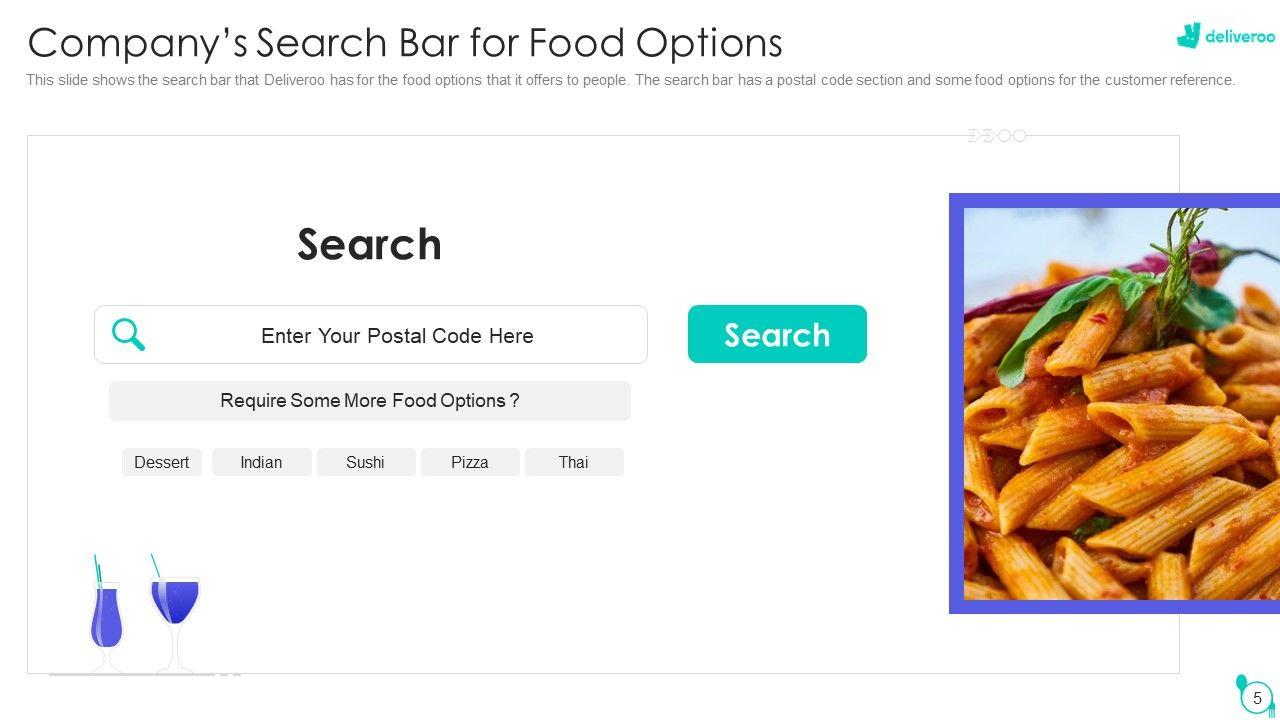Click the faint arrows-and-circles decoration
This screenshot has width=1280, height=720.
pos(997,136)
